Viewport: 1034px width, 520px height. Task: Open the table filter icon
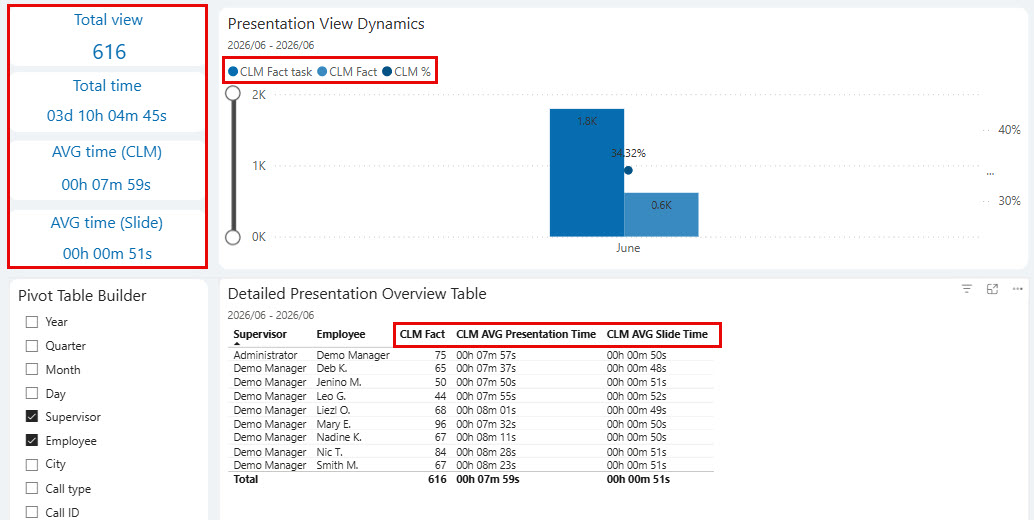[x=967, y=289]
